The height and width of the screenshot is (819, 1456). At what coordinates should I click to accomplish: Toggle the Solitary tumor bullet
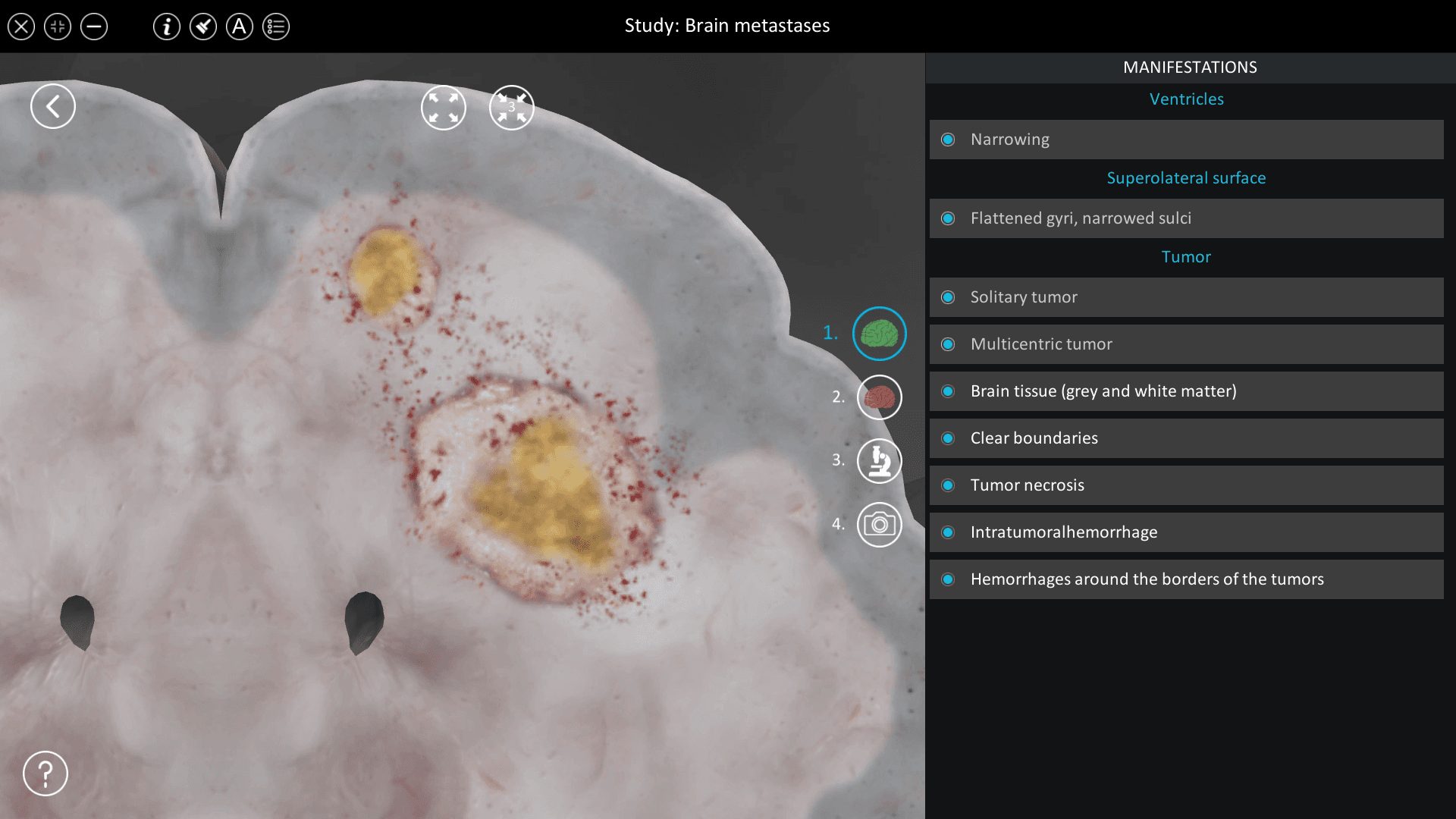tap(948, 297)
